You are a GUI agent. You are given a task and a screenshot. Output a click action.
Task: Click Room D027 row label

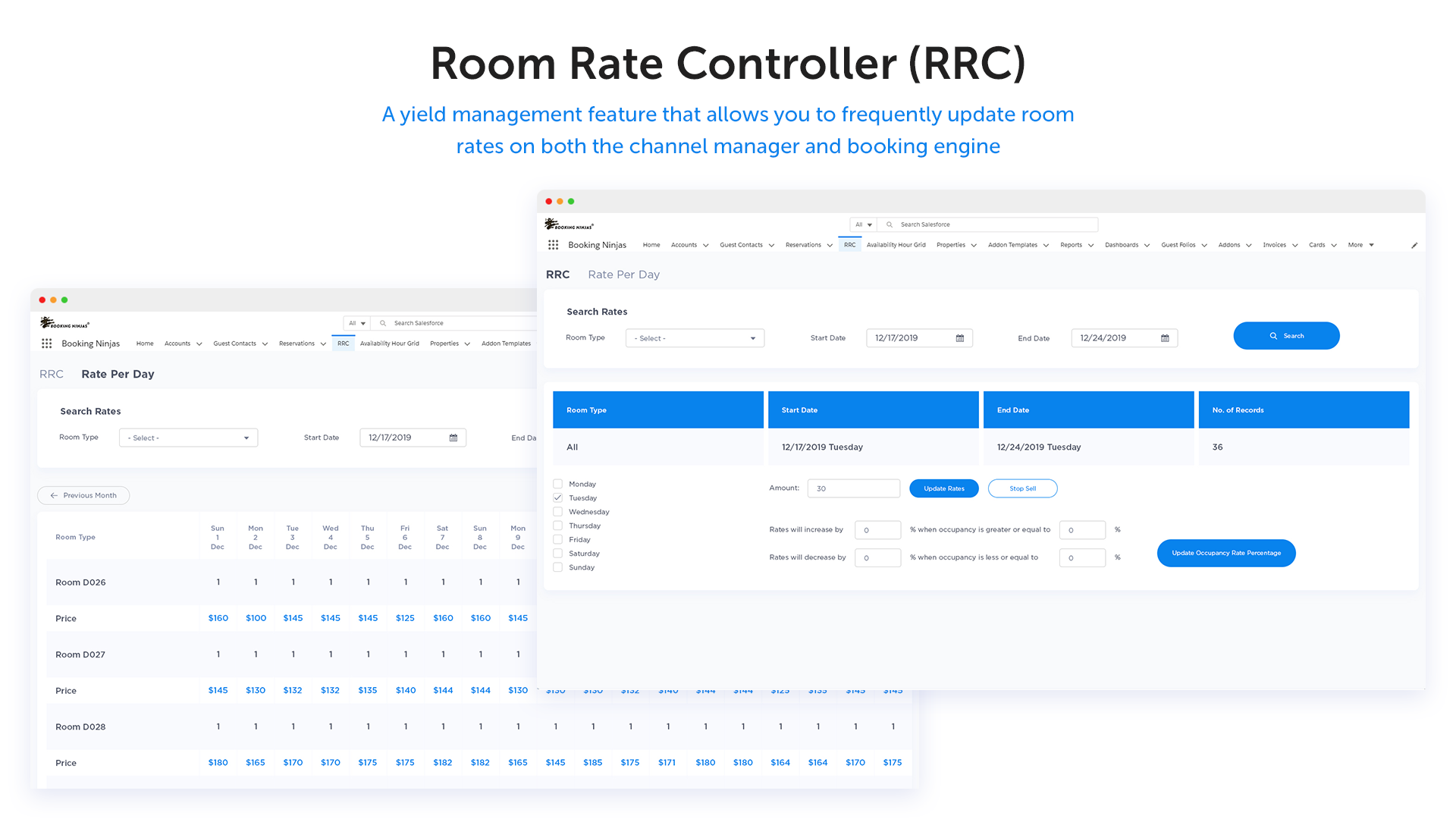tap(80, 654)
